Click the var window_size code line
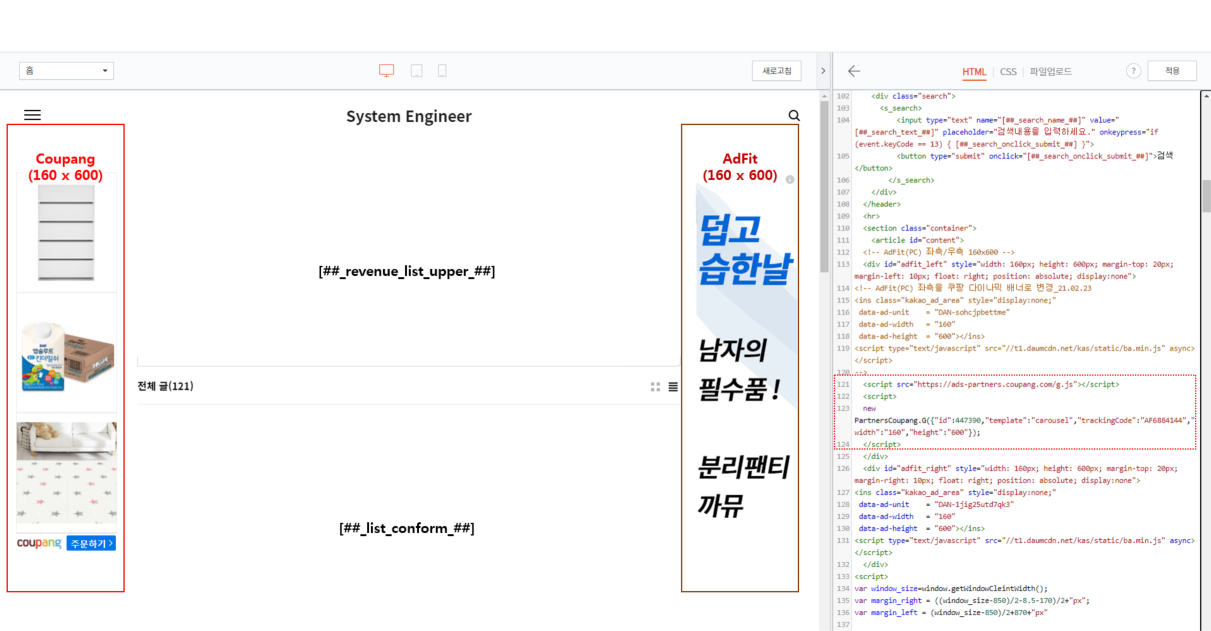Screen dimensions: 1211x631 tap(951, 588)
